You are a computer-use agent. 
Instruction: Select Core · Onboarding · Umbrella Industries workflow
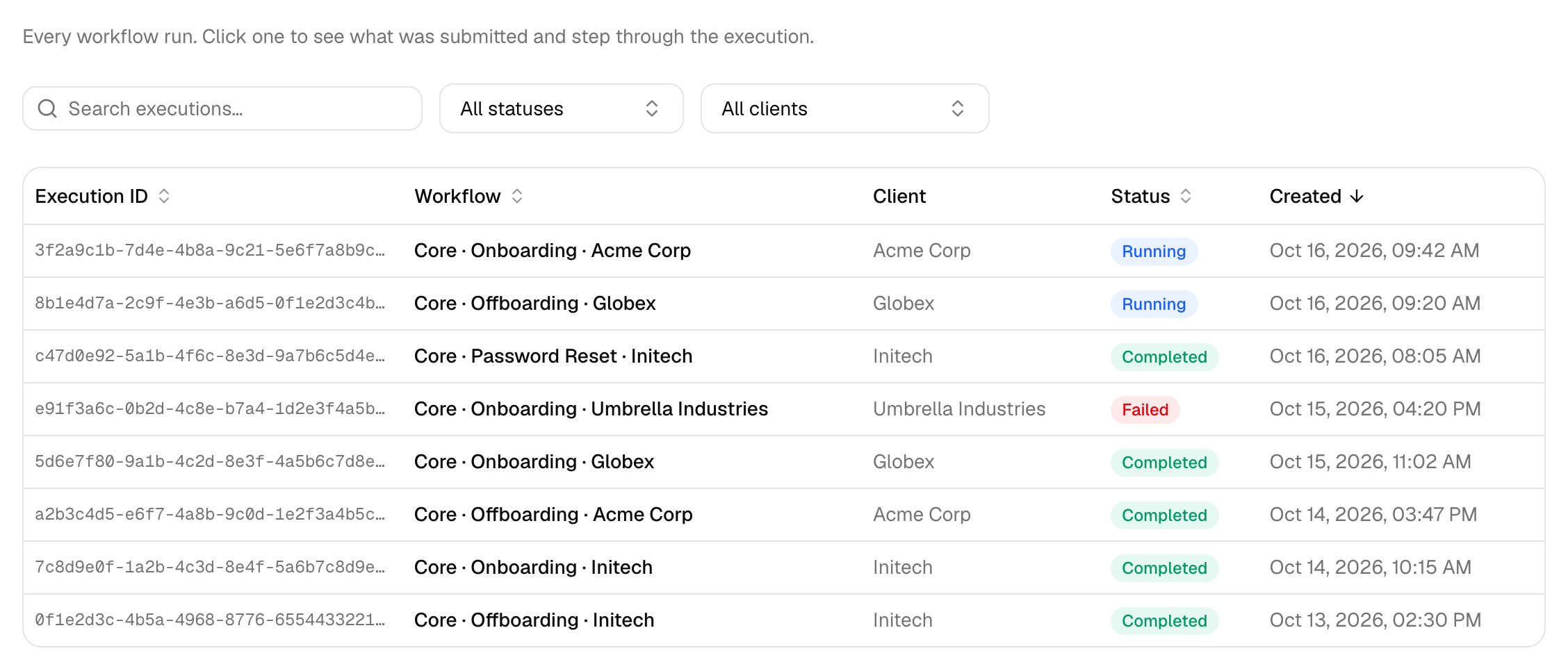591,408
